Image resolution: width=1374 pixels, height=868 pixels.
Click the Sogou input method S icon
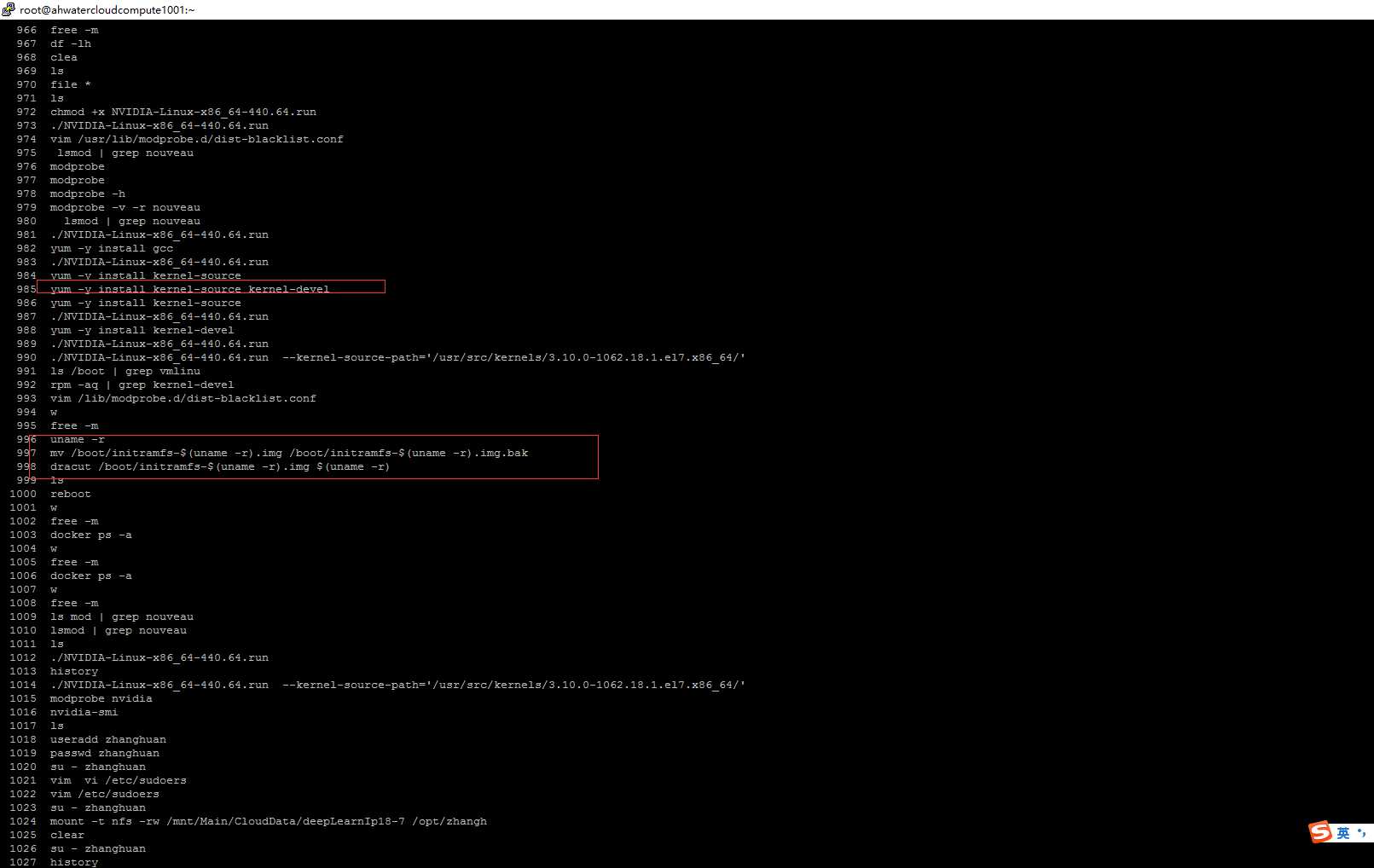click(1320, 831)
